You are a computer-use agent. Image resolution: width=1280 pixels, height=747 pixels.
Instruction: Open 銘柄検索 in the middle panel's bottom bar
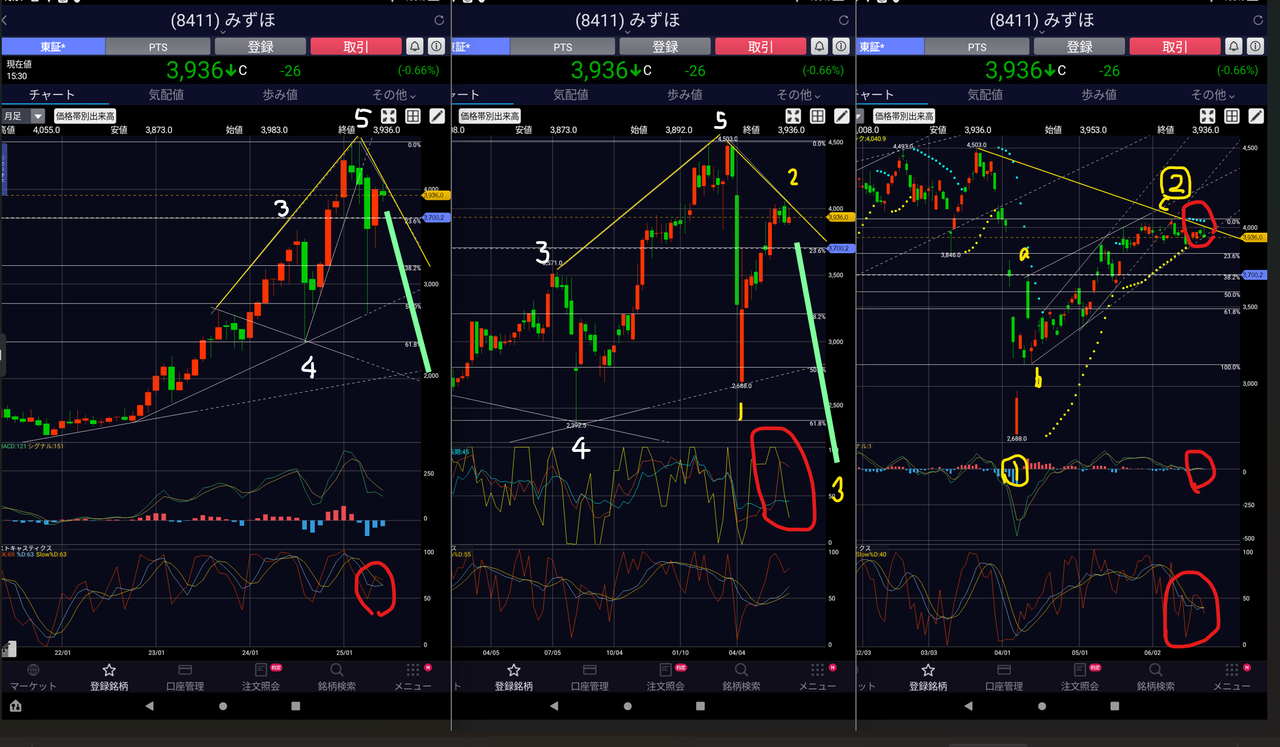[x=741, y=677]
